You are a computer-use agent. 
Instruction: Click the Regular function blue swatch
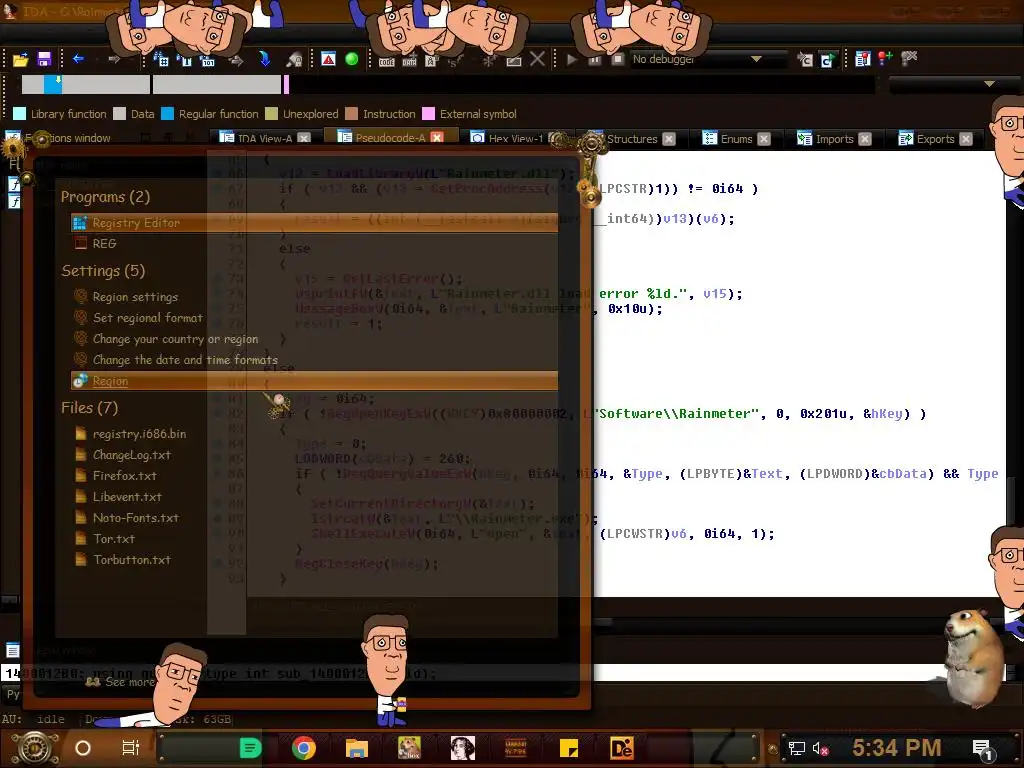click(167, 114)
